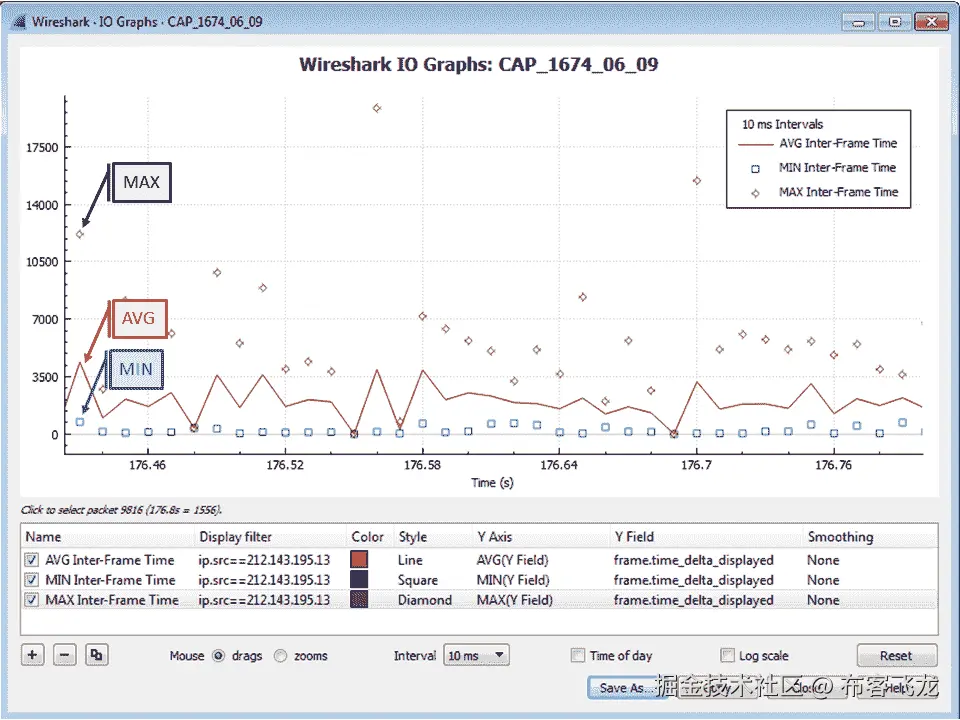
Task: Uncheck the AVG Inter-Frame Time graph
Action: [31, 560]
